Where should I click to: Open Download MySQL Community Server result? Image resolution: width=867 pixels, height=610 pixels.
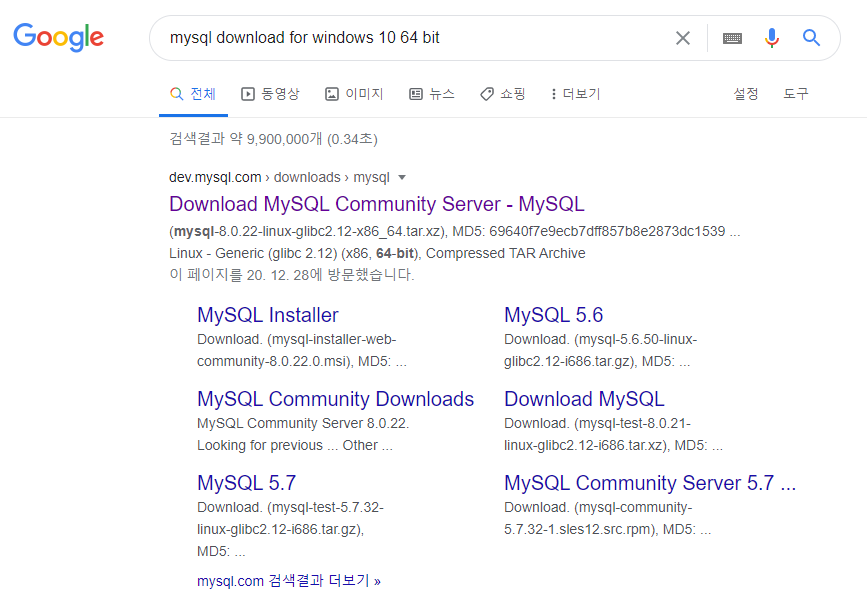coord(377,204)
